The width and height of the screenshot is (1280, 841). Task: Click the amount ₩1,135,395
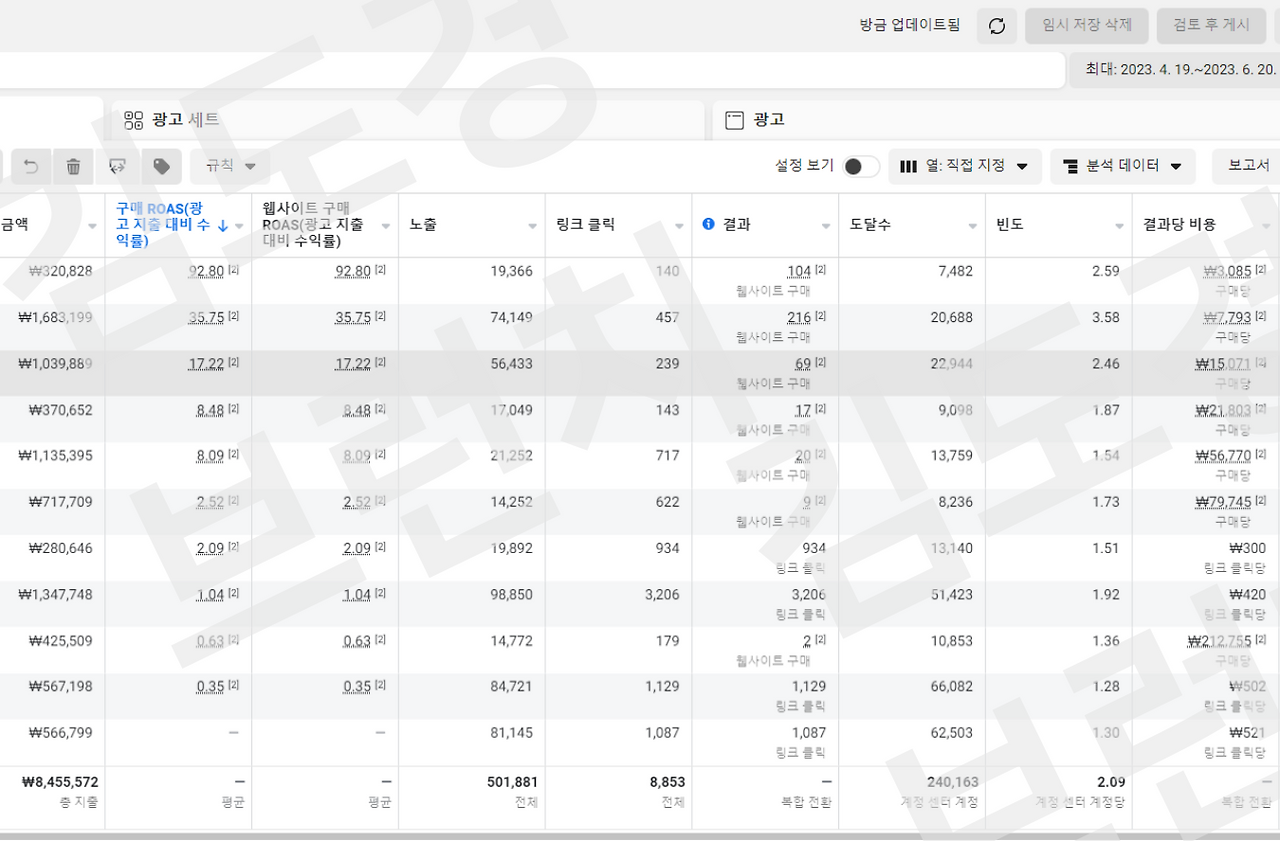(55, 455)
